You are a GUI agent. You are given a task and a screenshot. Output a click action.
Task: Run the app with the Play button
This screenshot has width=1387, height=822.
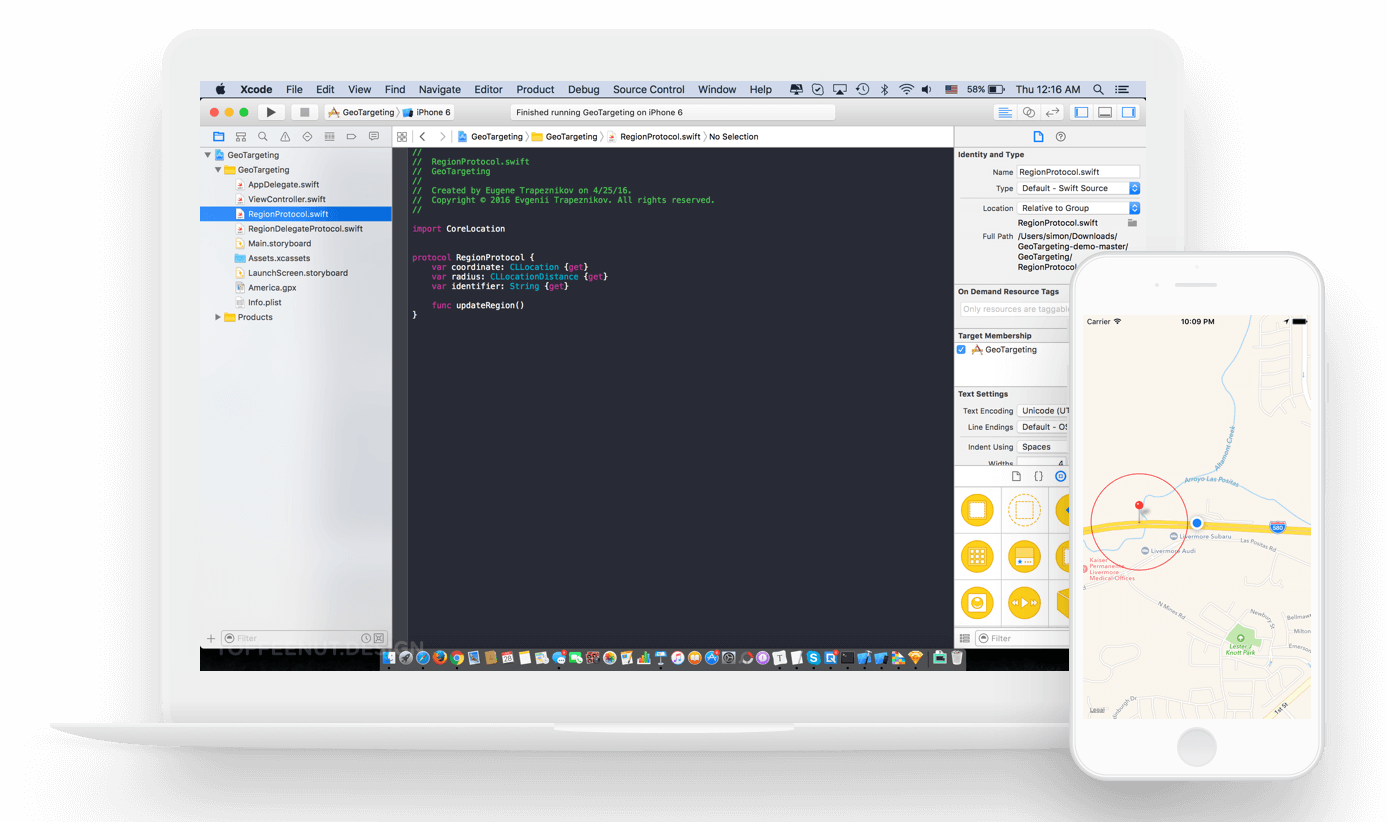(x=270, y=113)
